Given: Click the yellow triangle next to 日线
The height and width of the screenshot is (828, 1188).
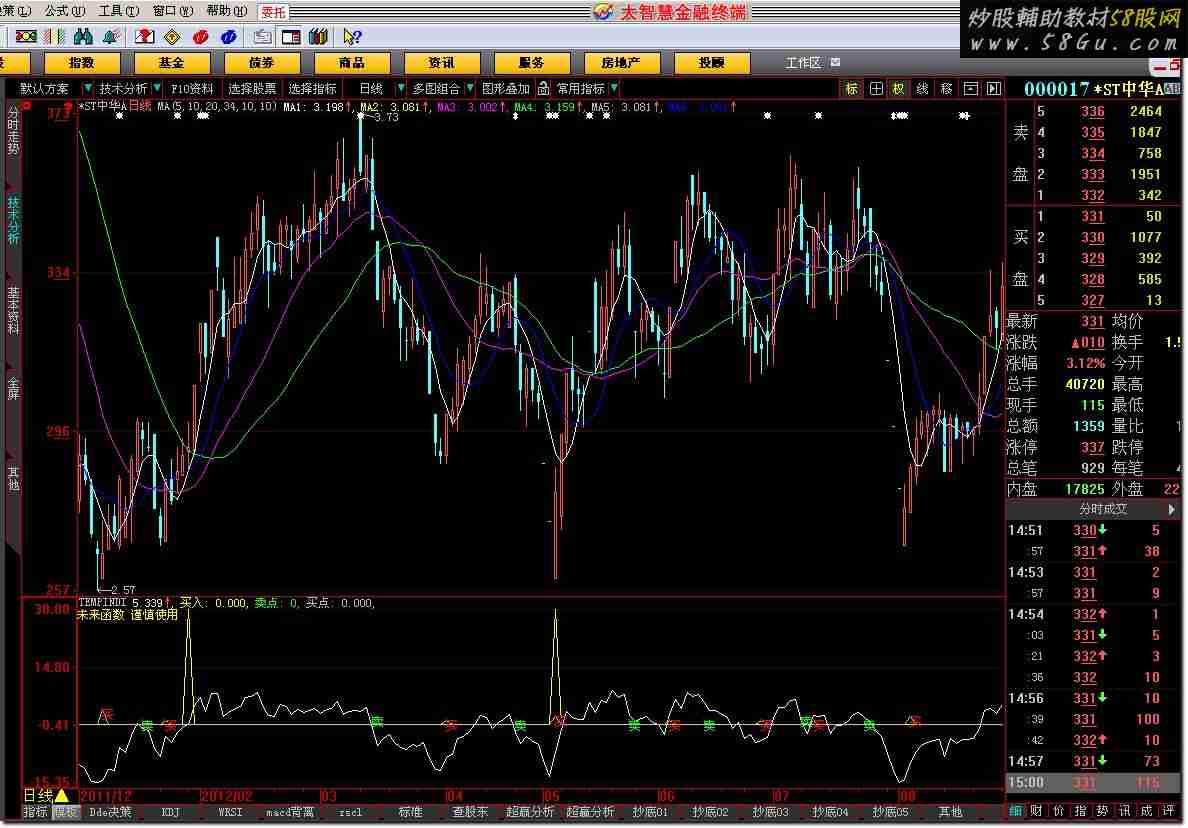Looking at the screenshot, I should pos(62,795).
